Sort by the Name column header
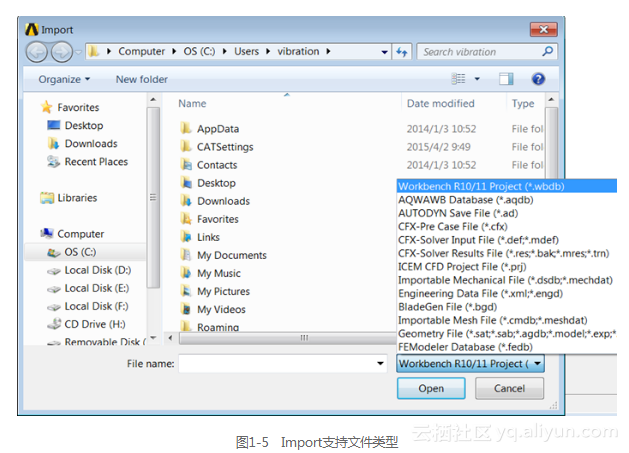Image resolution: width=629 pixels, height=453 pixels. point(192,104)
